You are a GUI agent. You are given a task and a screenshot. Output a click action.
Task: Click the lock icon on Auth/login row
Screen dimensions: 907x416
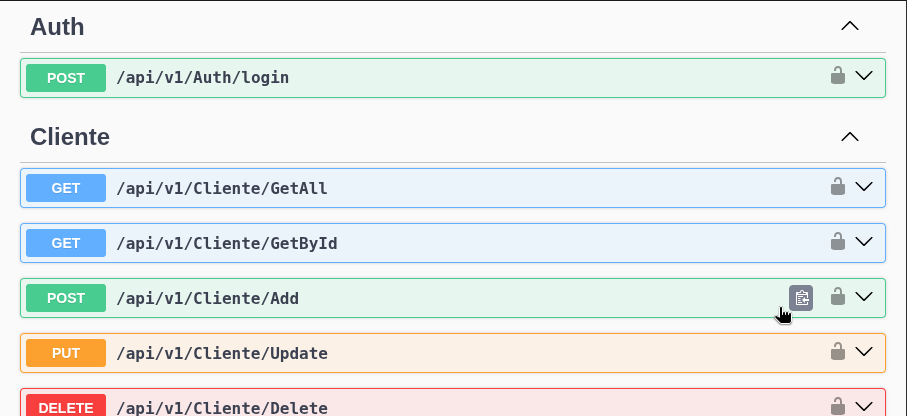pyautogui.click(x=838, y=75)
